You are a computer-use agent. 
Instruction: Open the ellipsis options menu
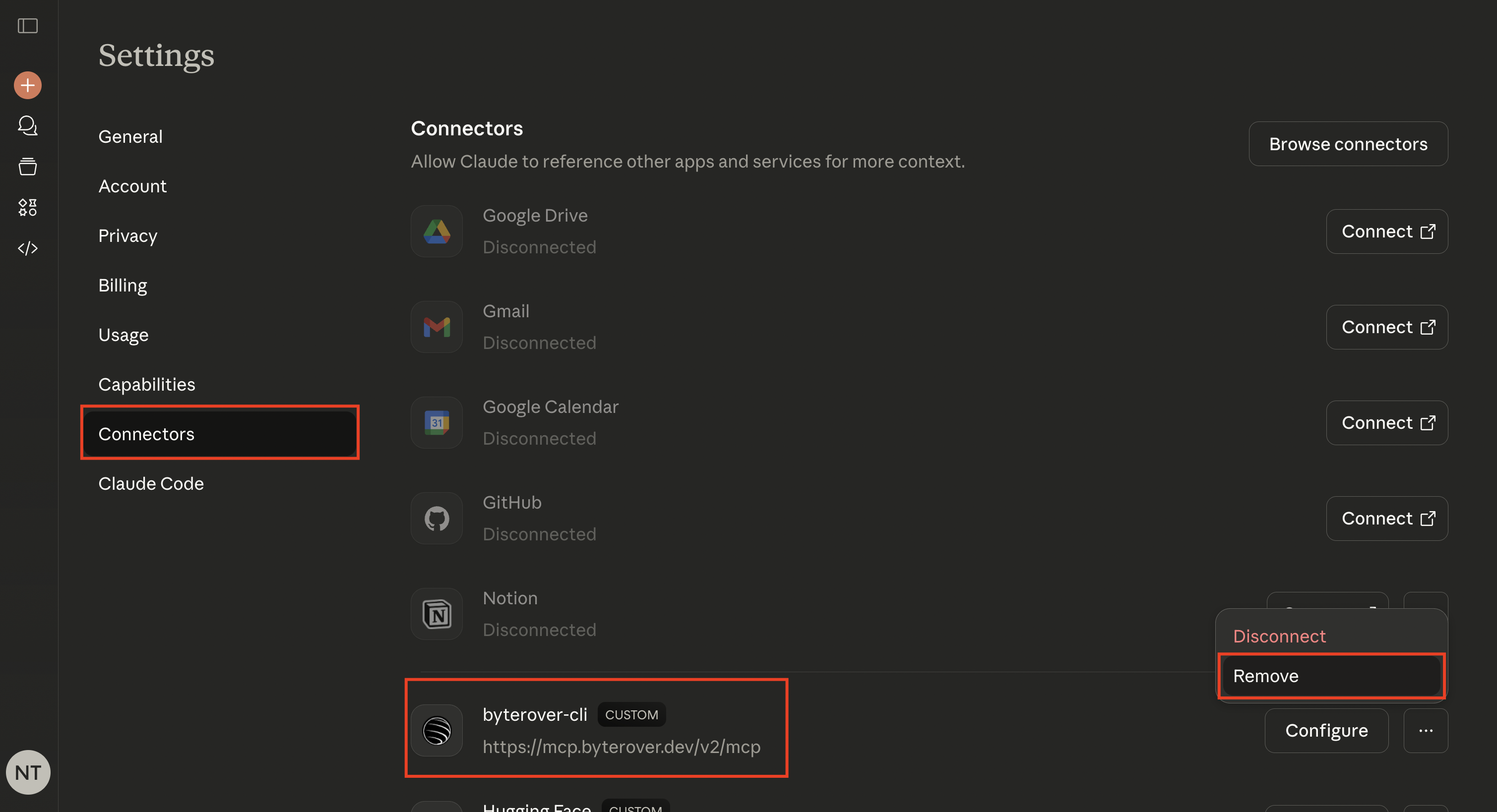1426,731
